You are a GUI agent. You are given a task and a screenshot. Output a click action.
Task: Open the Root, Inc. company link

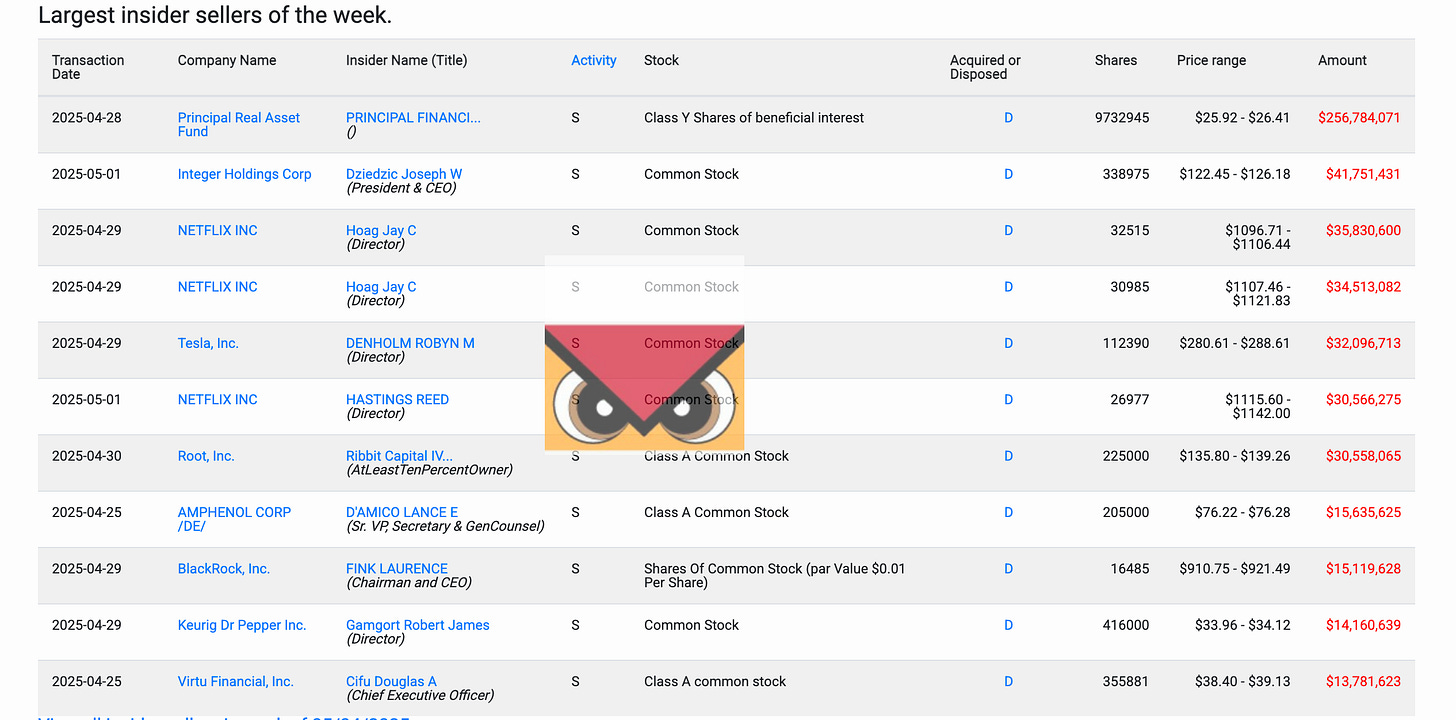(206, 456)
